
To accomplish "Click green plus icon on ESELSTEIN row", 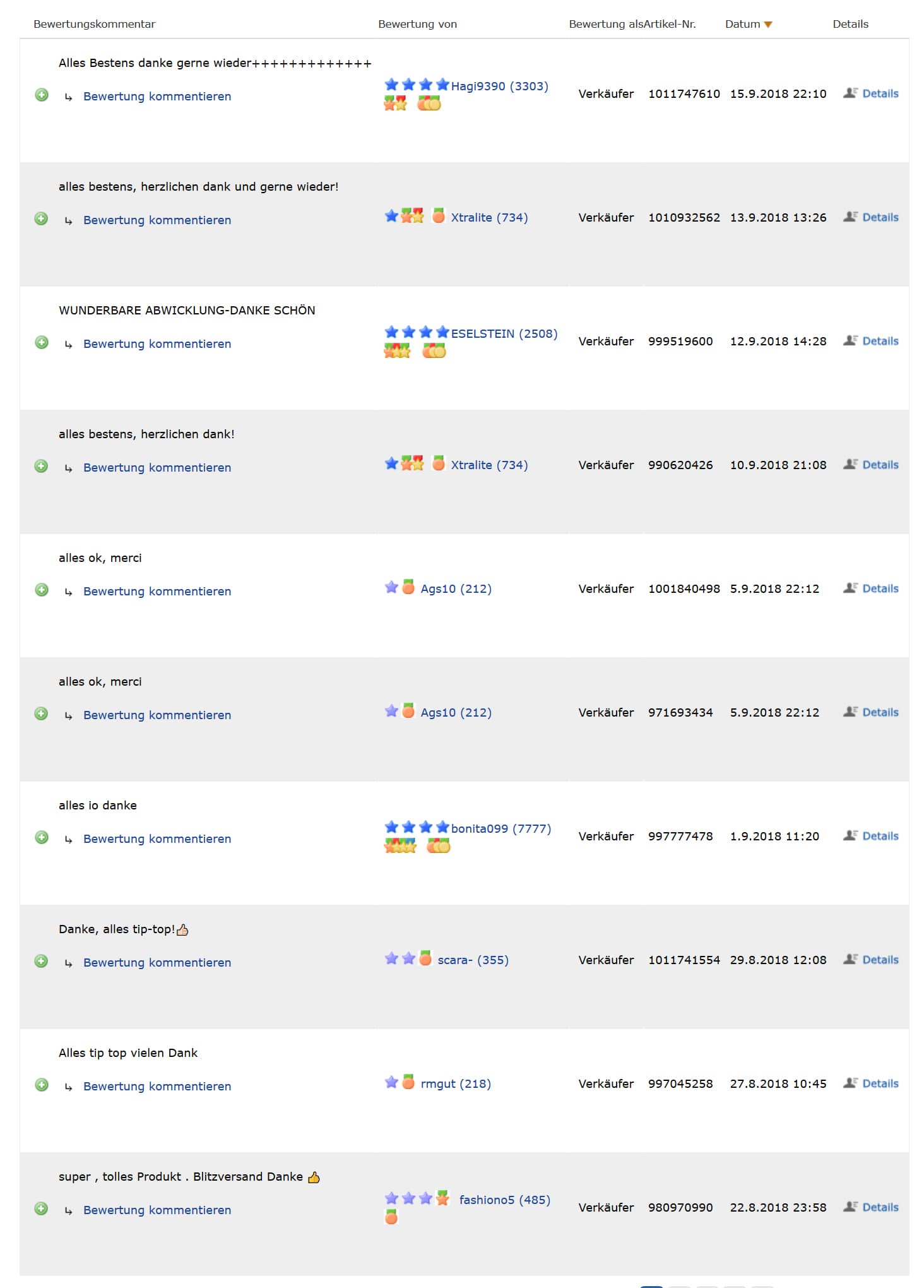I will click(42, 343).
